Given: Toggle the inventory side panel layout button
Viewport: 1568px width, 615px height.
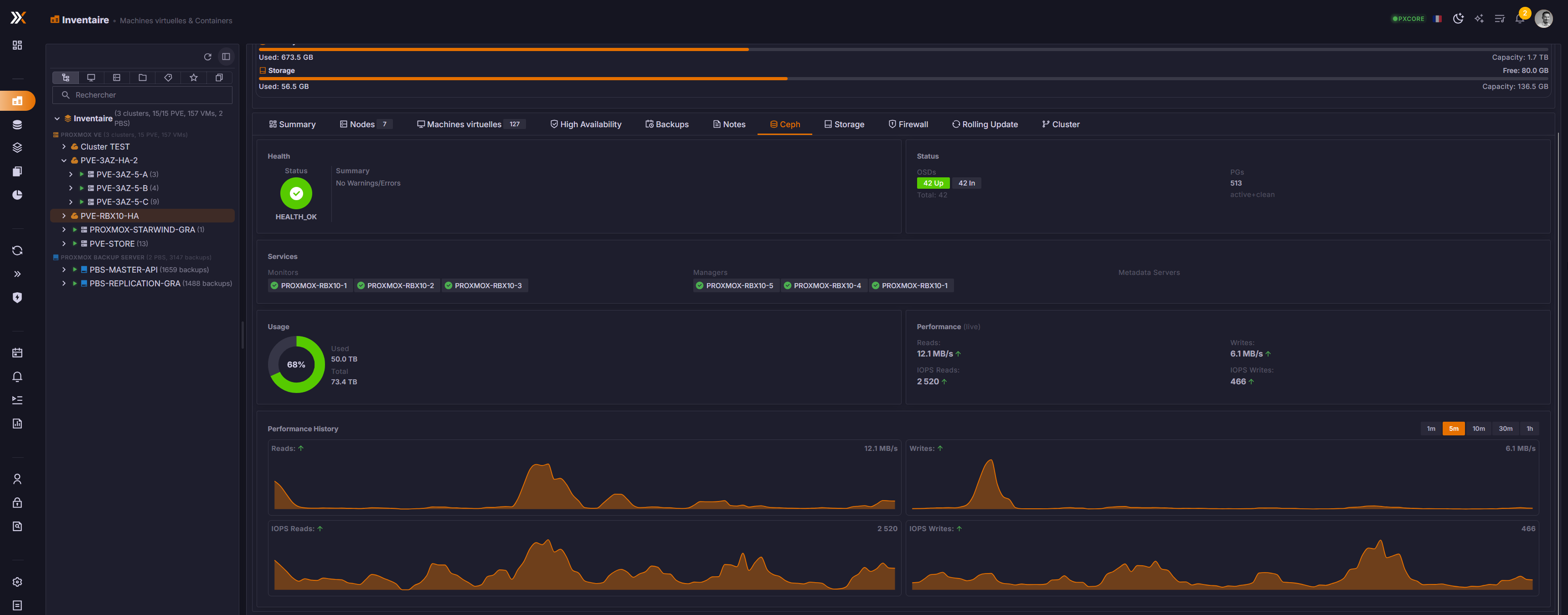Looking at the screenshot, I should click(226, 57).
